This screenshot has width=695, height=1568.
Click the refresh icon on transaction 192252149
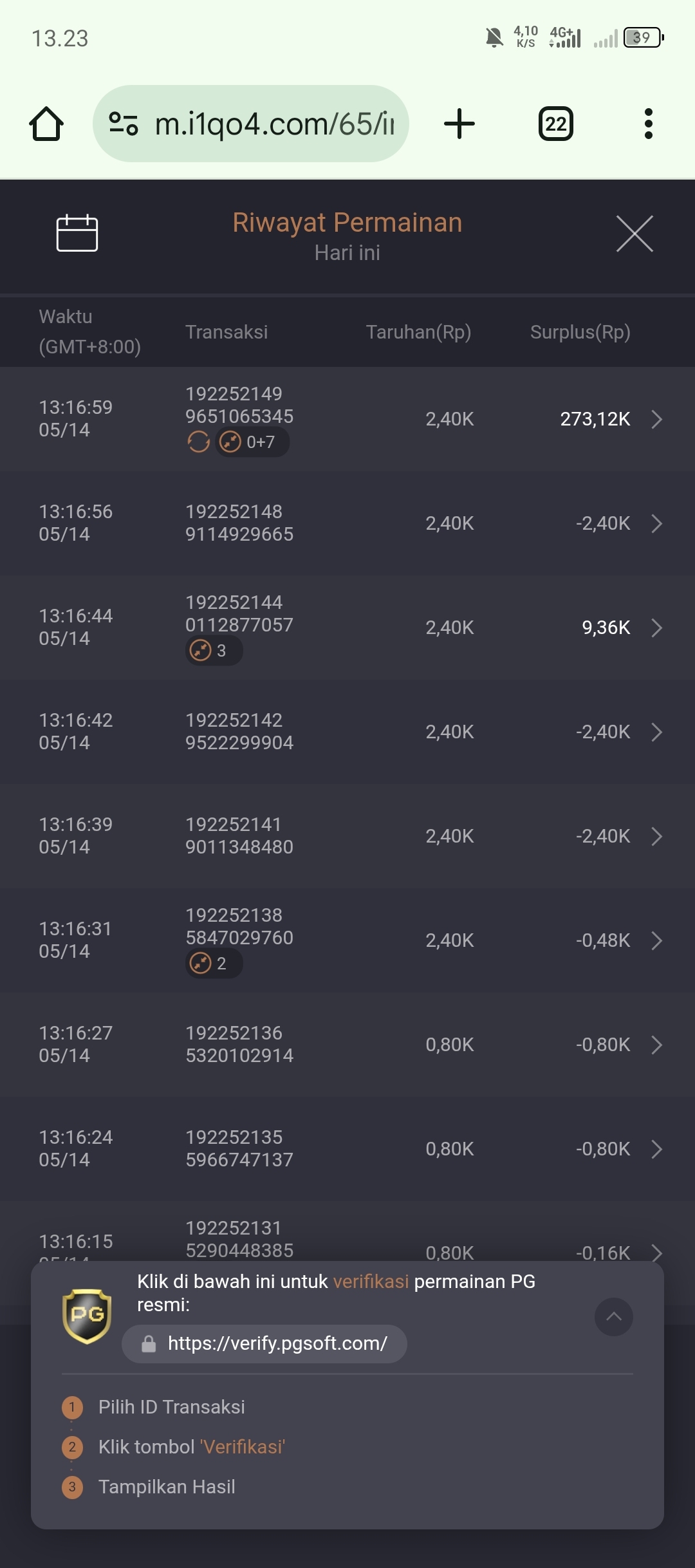coord(198,442)
